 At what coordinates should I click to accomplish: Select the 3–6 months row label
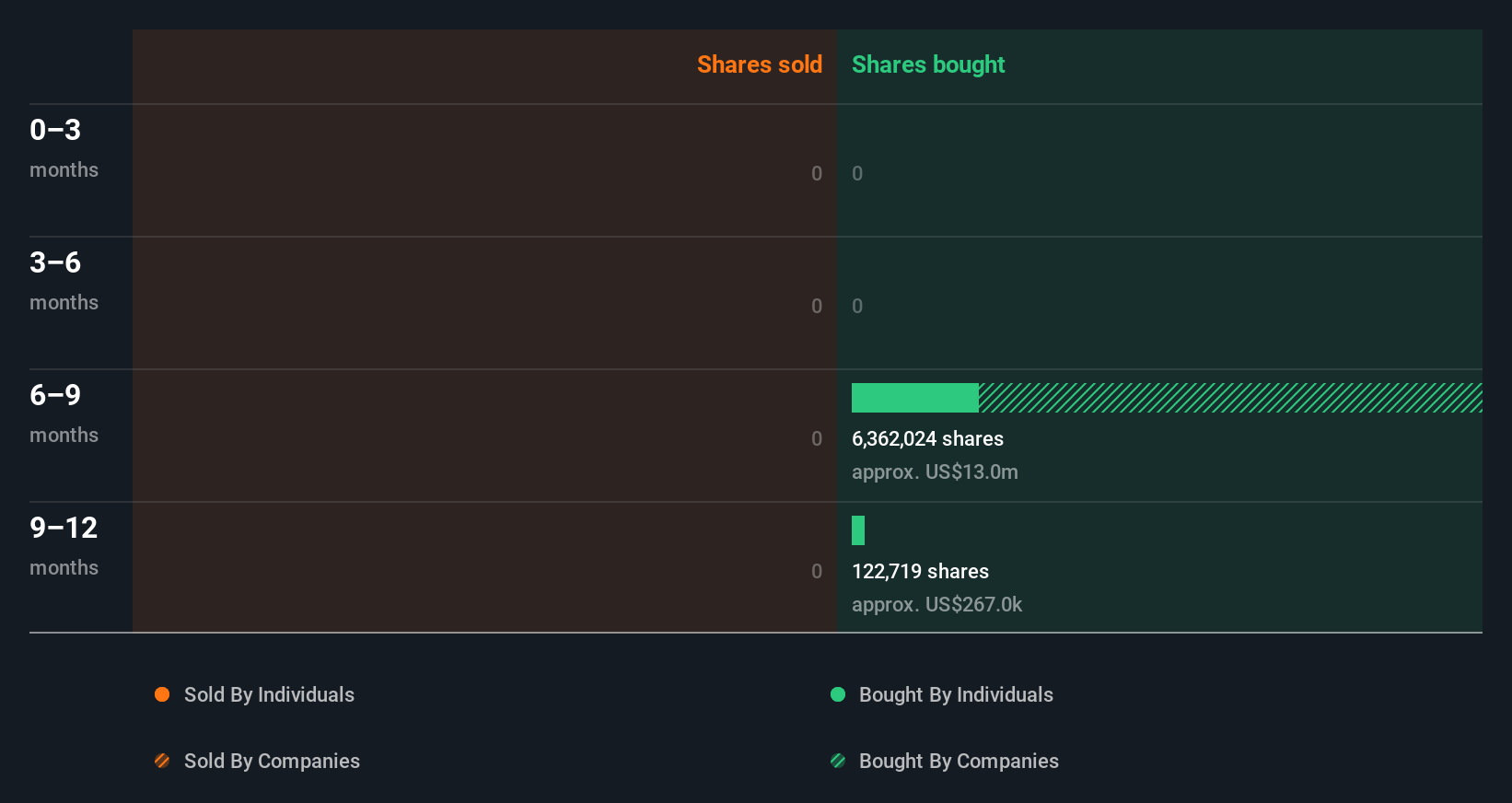pyautogui.click(x=64, y=280)
